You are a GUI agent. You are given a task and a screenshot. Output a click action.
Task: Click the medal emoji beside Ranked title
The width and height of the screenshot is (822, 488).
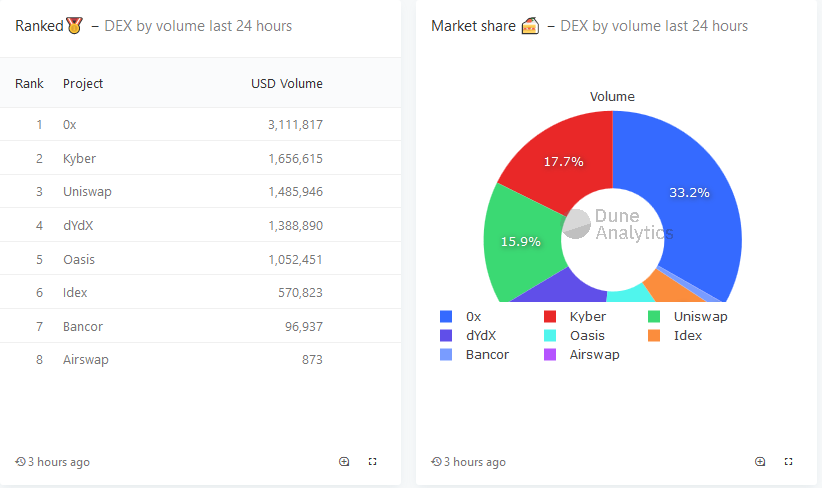tap(74, 26)
